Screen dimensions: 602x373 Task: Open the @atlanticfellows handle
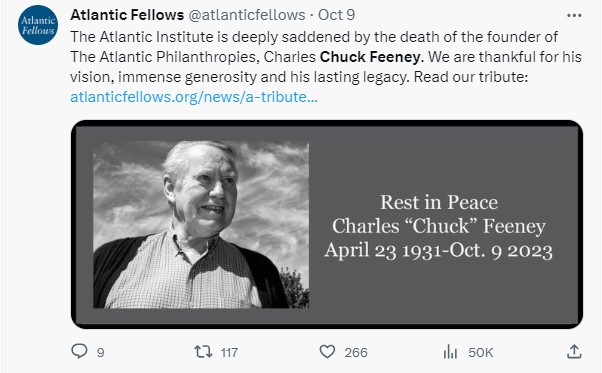pyautogui.click(x=246, y=15)
